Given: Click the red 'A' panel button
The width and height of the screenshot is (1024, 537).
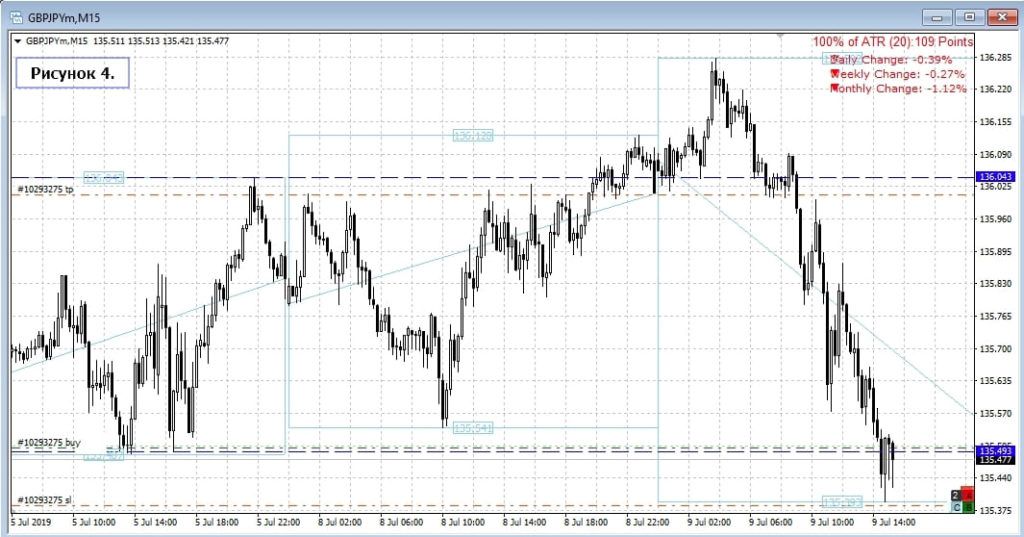Looking at the screenshot, I should pyautogui.click(x=969, y=495).
